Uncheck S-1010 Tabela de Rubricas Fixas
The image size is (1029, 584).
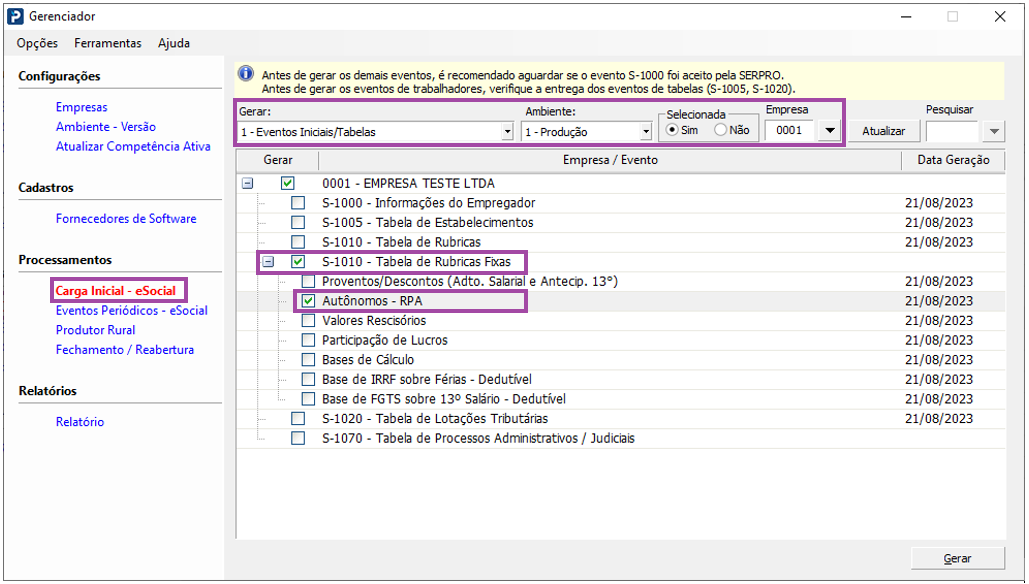[x=298, y=262]
